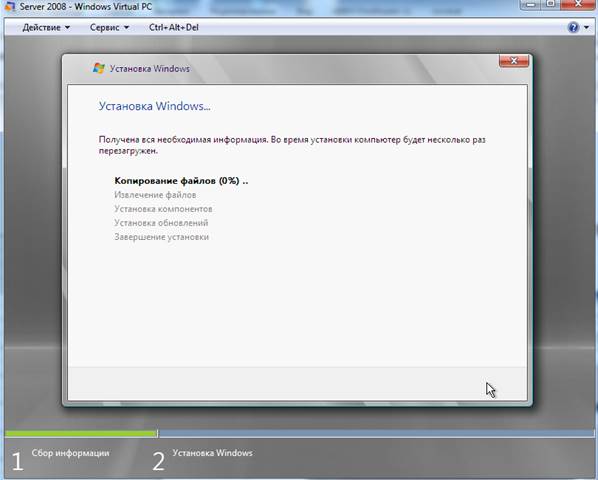Close the Установка Windows setup dialog
Screen dimensions: 598x480
[x=514, y=61]
